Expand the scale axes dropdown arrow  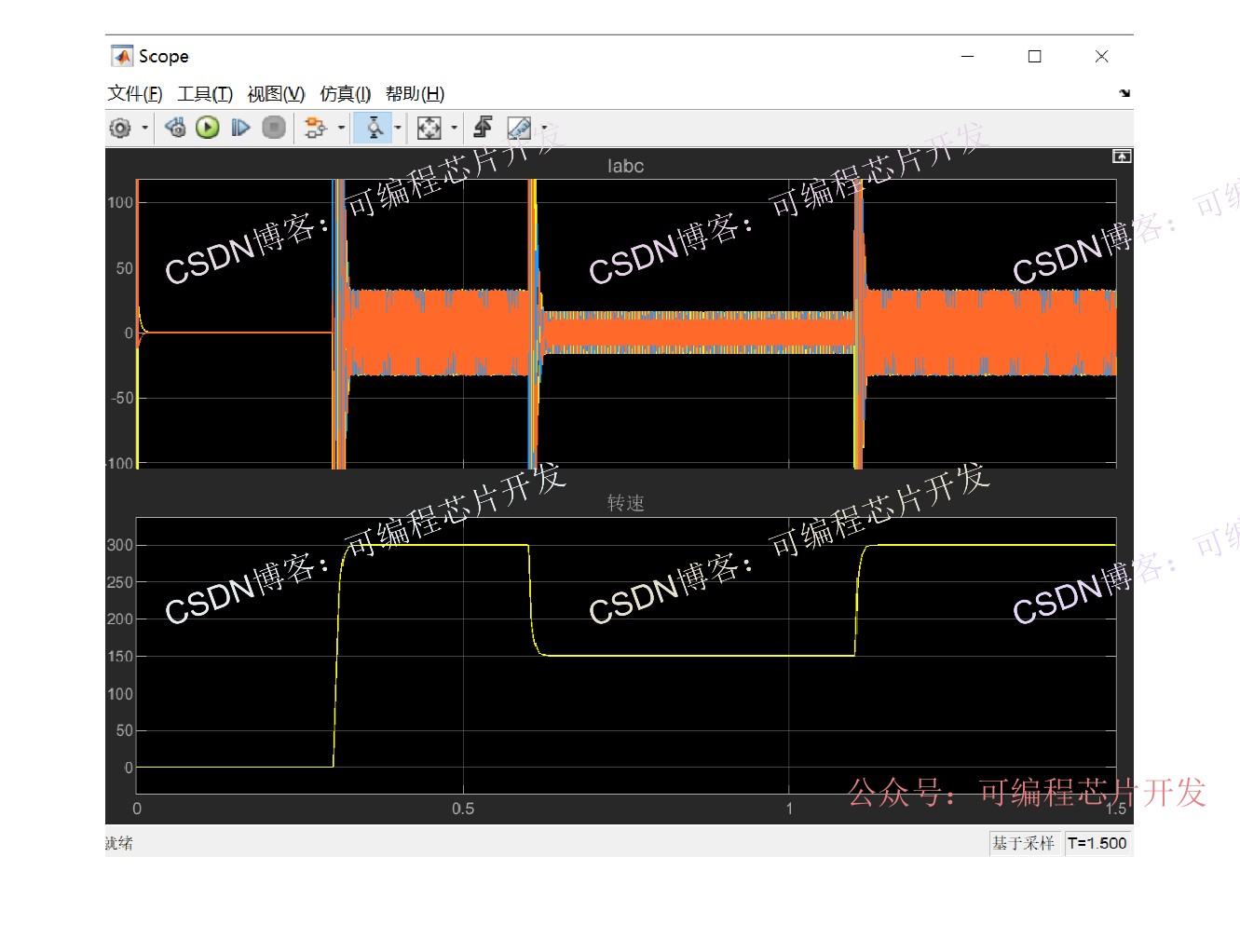coord(454,128)
